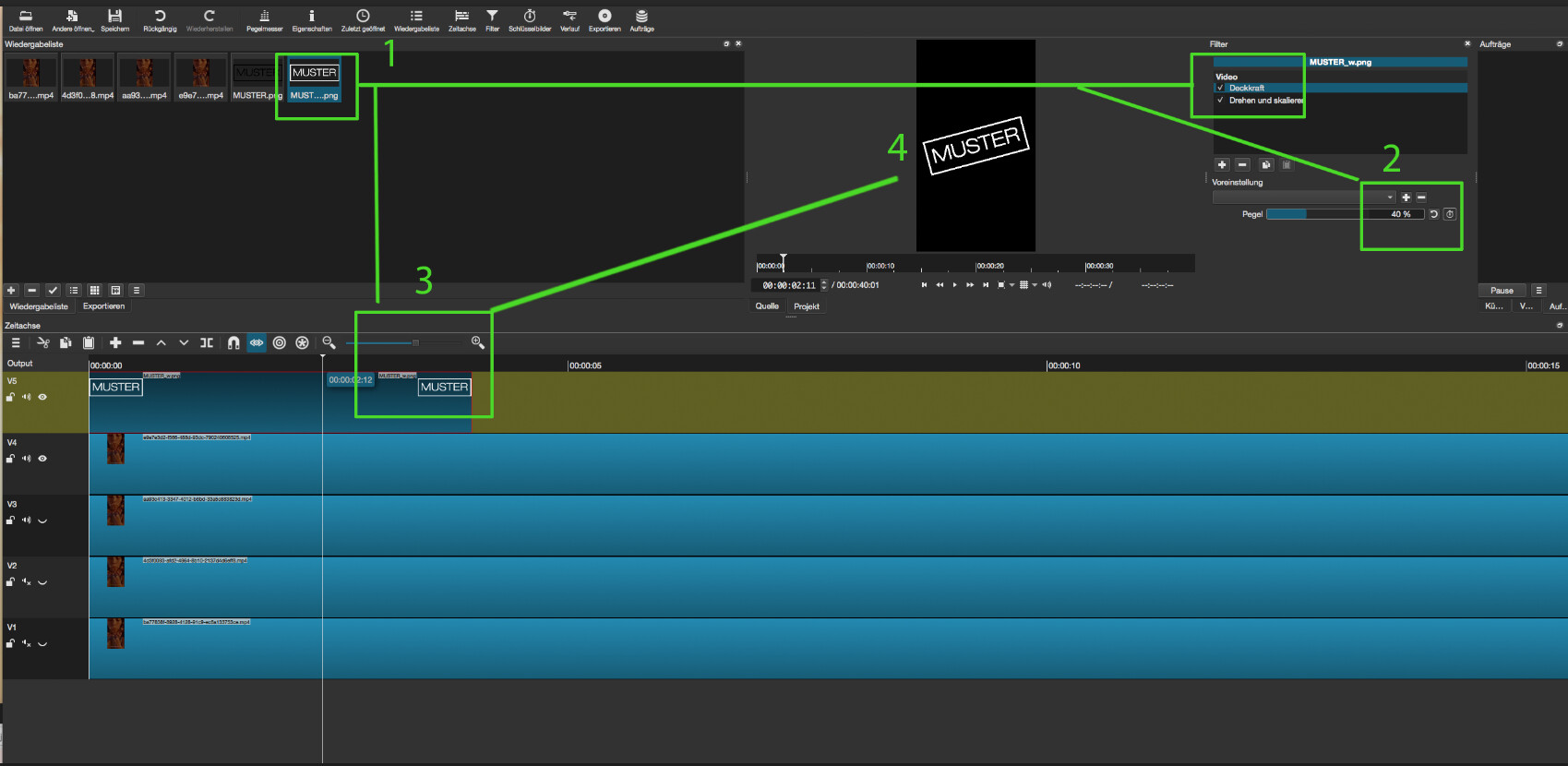
Task: Adjust the Pegel 40 % slider
Action: click(x=1346, y=214)
